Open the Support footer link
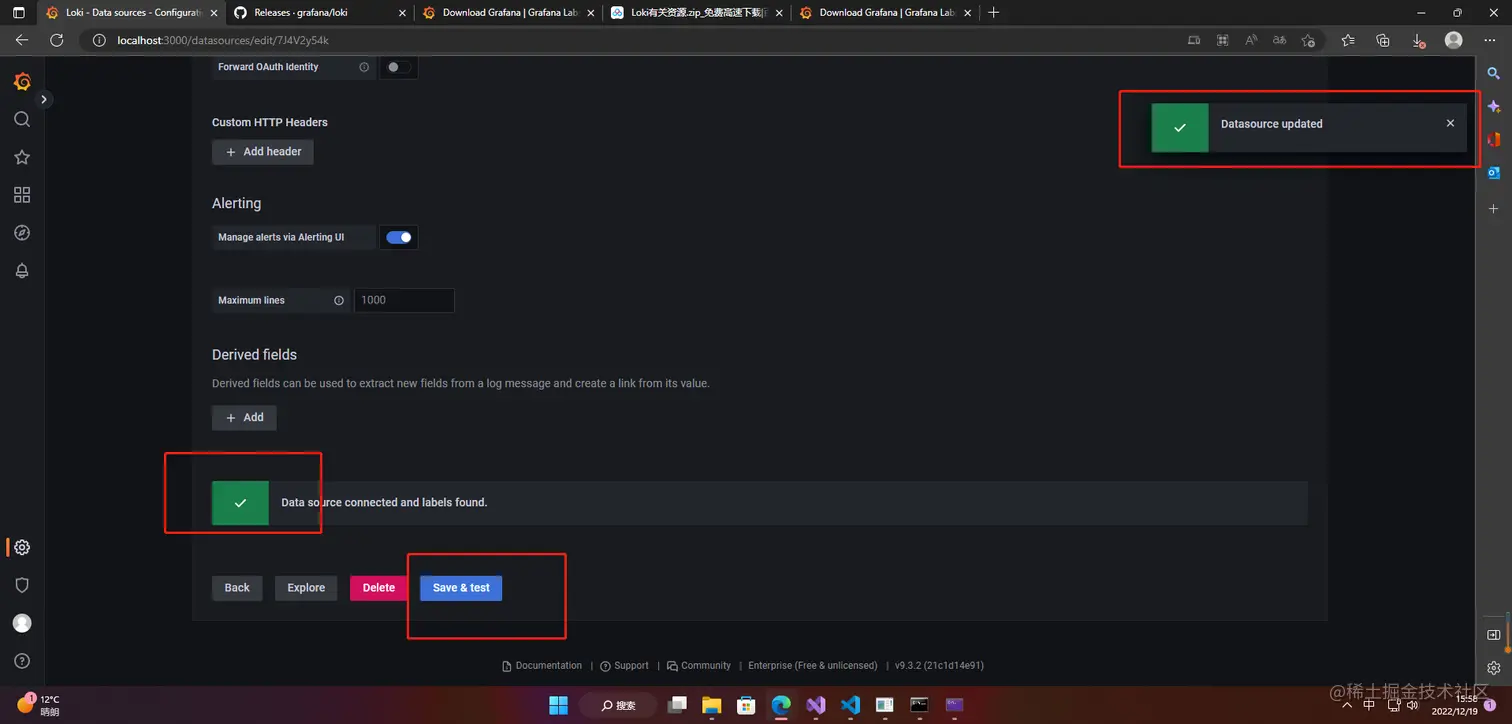The width and height of the screenshot is (1512, 724). click(x=624, y=666)
